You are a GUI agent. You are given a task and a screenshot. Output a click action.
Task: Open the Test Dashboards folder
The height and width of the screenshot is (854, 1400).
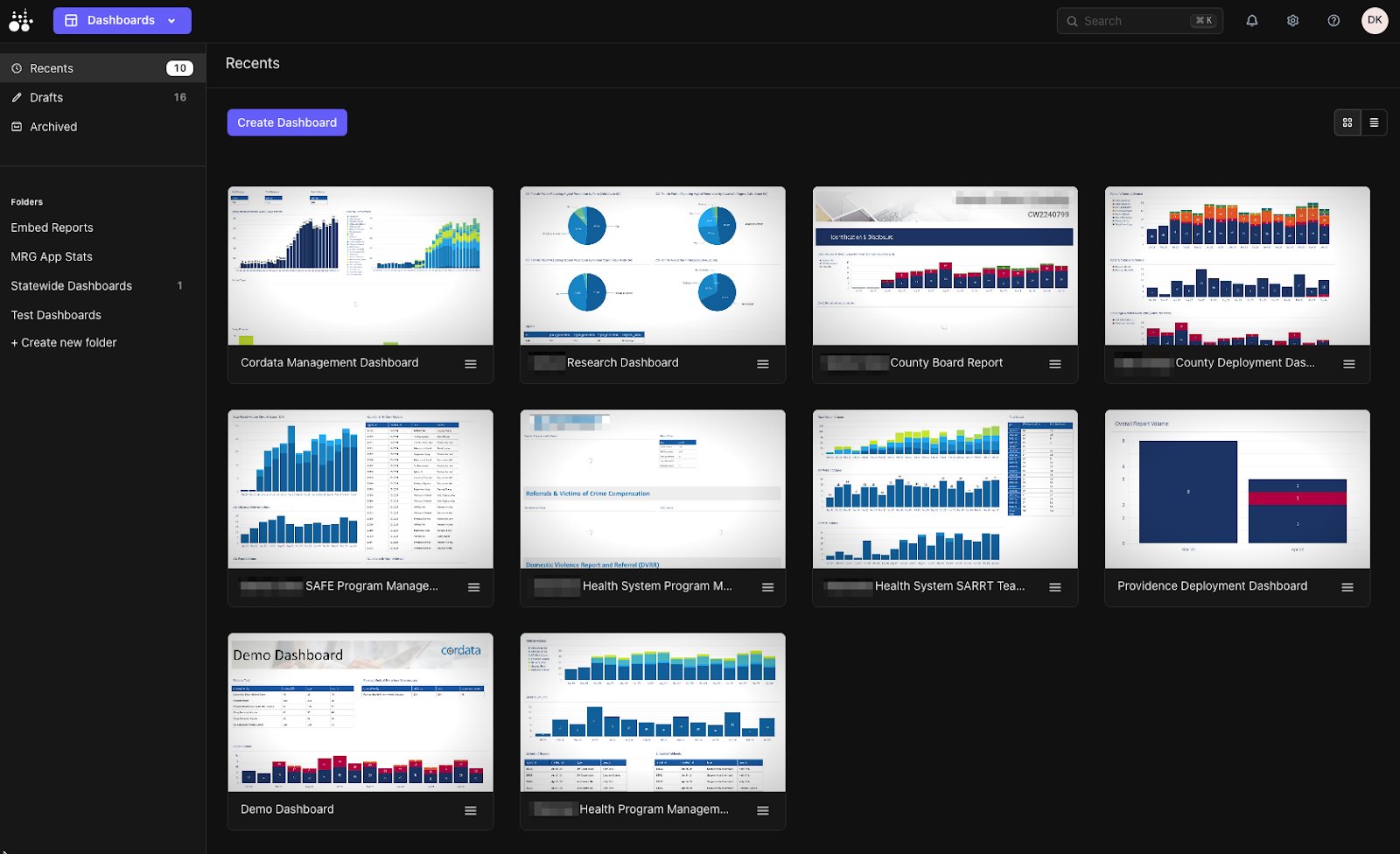click(56, 314)
